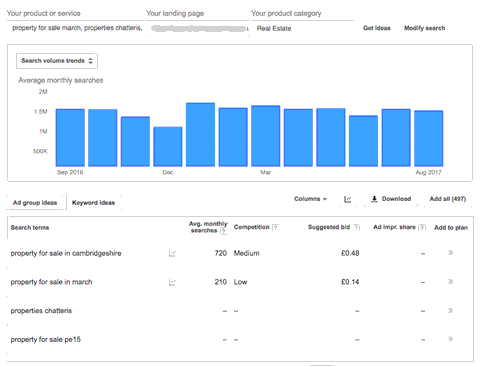Add property for sale in cambridgeshire to plan
The height and width of the screenshot is (367, 480).
coord(450,253)
